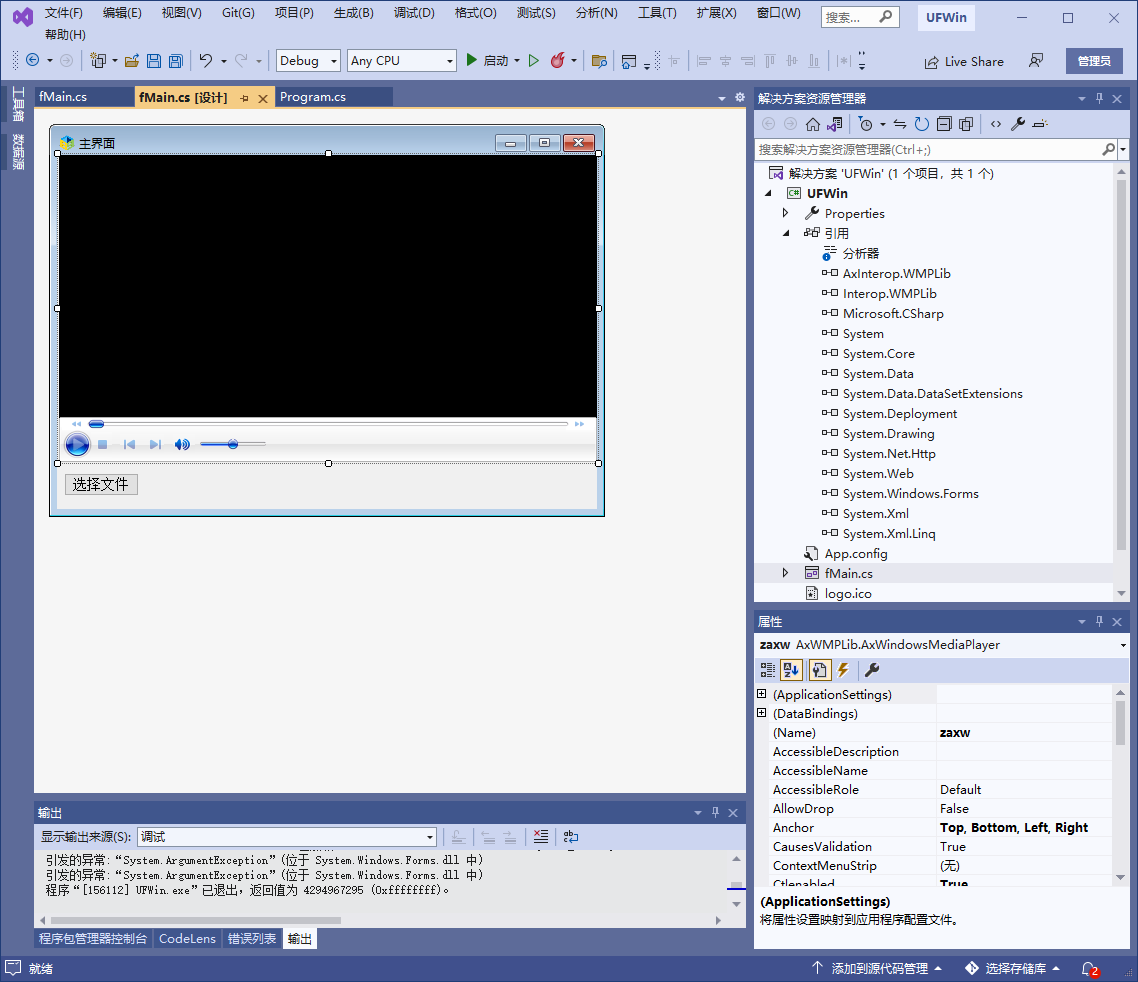Open Properties wrench icon in Solution Explorer toolbar
This screenshot has width=1138, height=982.
[1018, 124]
